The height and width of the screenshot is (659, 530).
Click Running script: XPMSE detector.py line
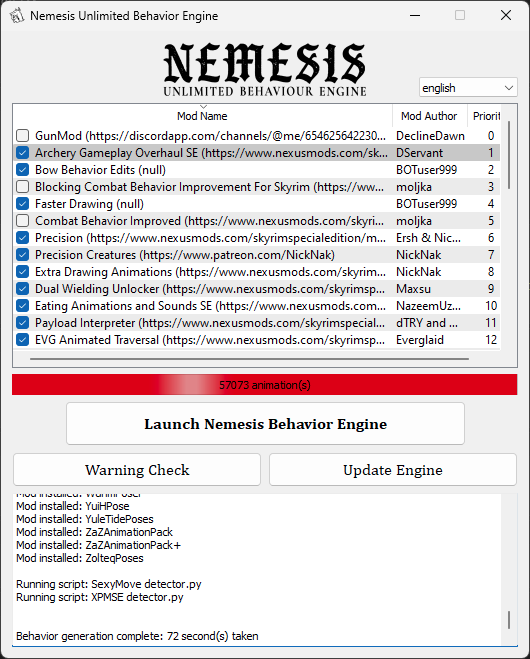pos(100,597)
